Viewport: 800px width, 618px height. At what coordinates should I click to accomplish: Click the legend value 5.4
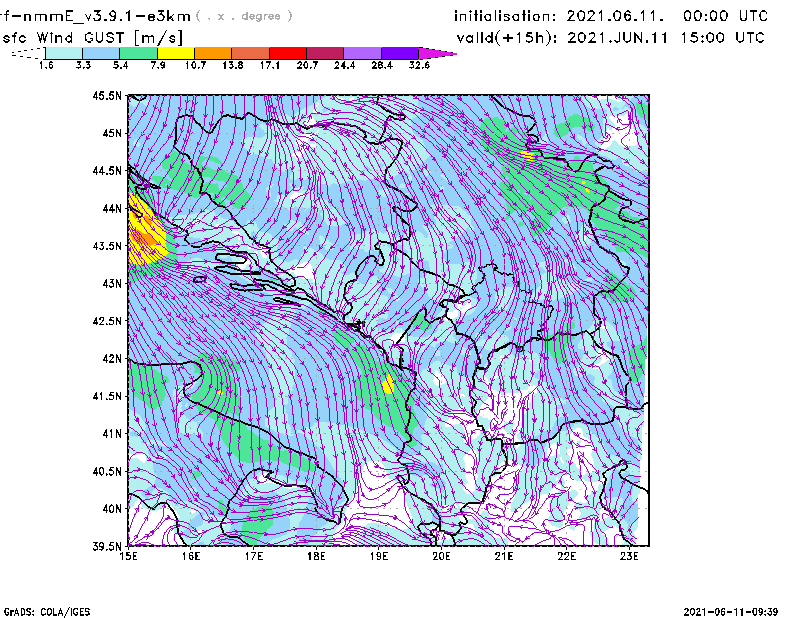click(x=120, y=65)
